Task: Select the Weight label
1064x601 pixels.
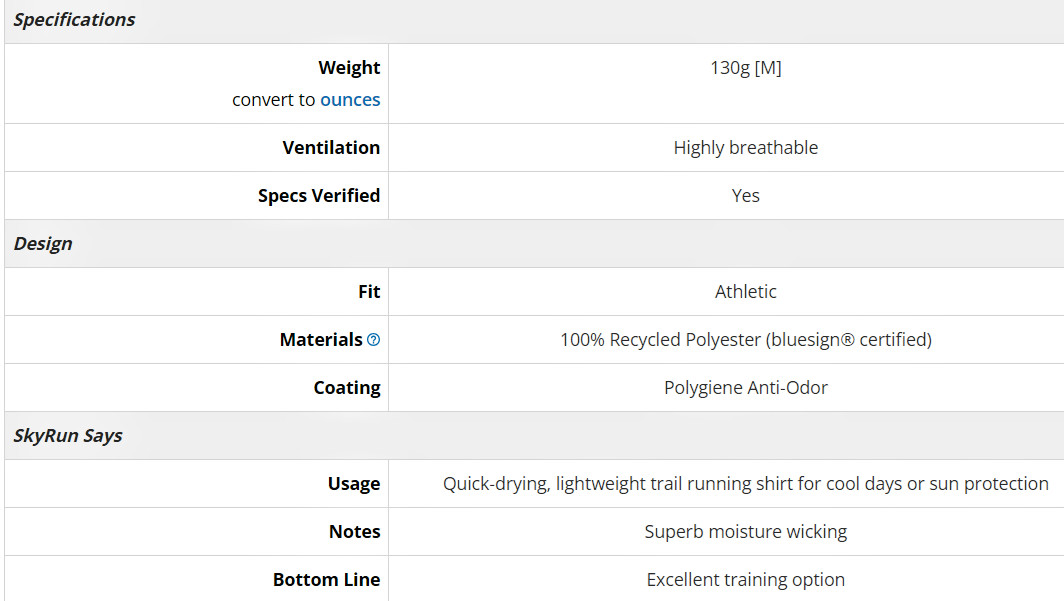Action: 349,68
